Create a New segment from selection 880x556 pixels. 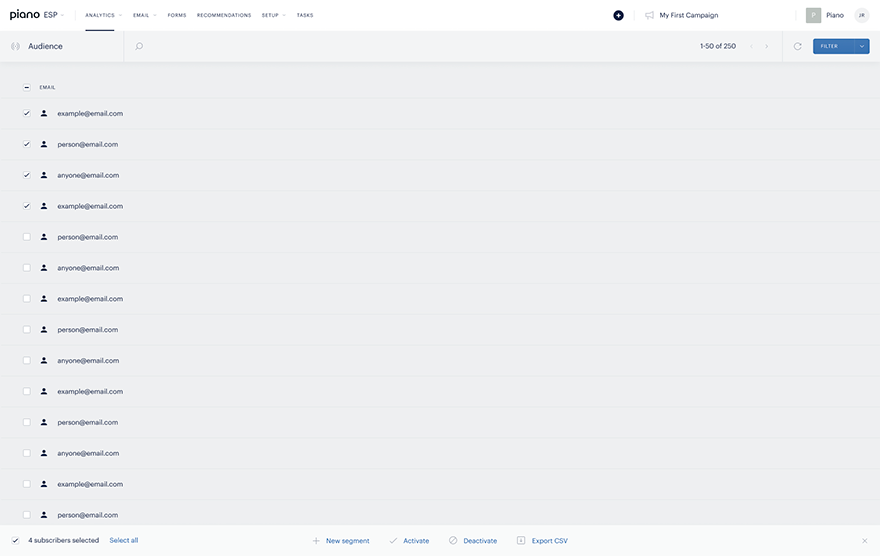341,541
